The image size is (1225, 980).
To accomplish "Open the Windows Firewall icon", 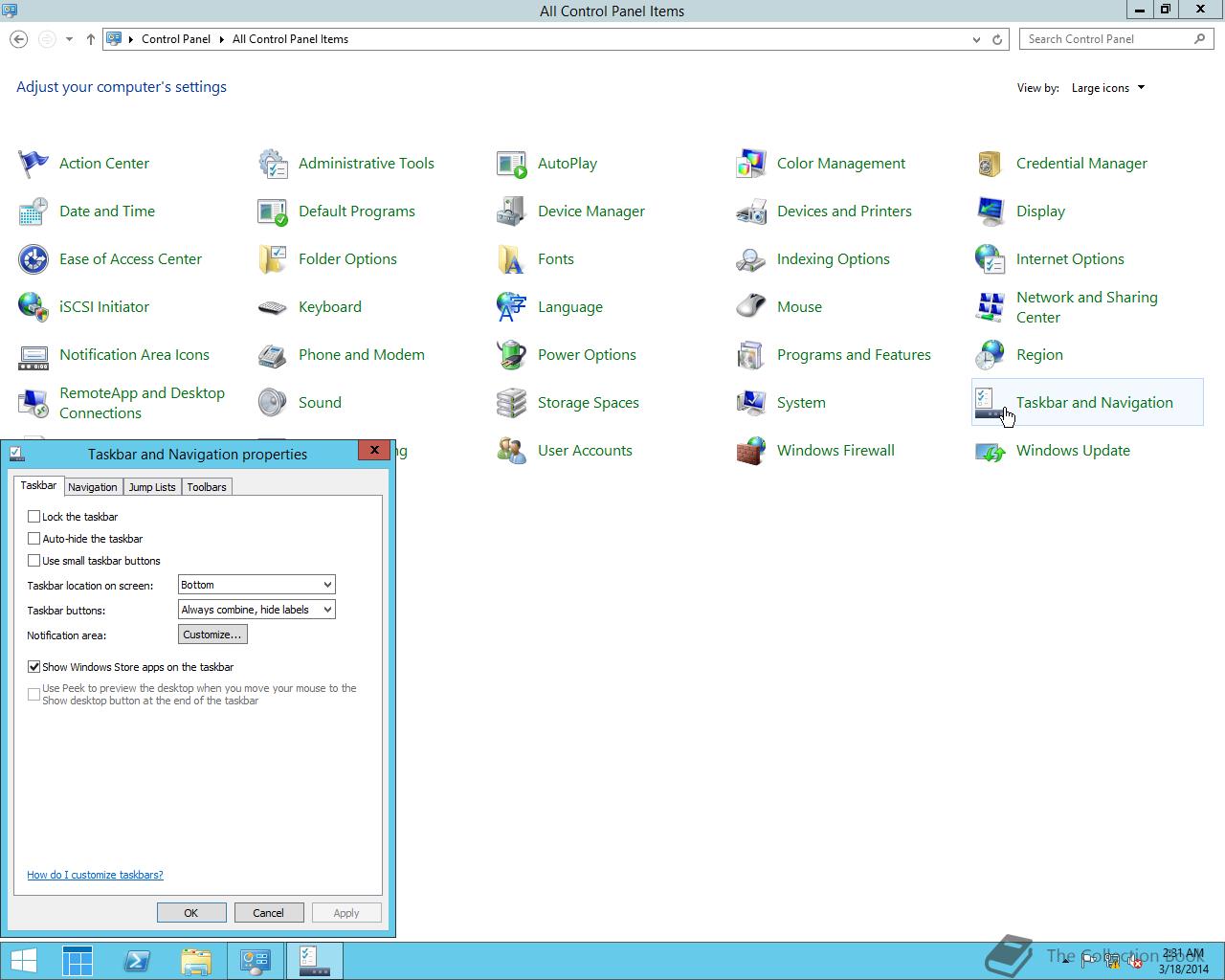I will [750, 451].
